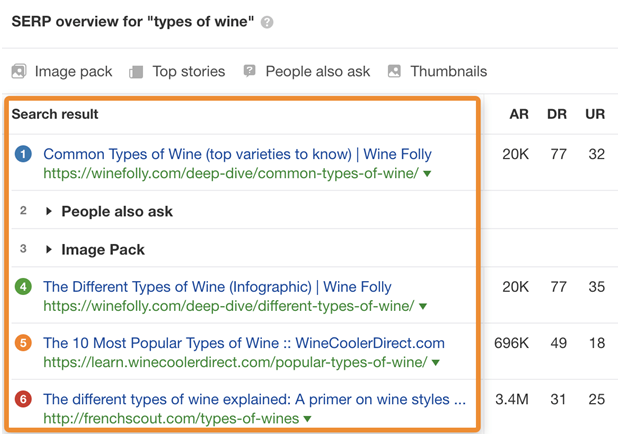
Task: Click the AR column header
Action: coord(519,114)
